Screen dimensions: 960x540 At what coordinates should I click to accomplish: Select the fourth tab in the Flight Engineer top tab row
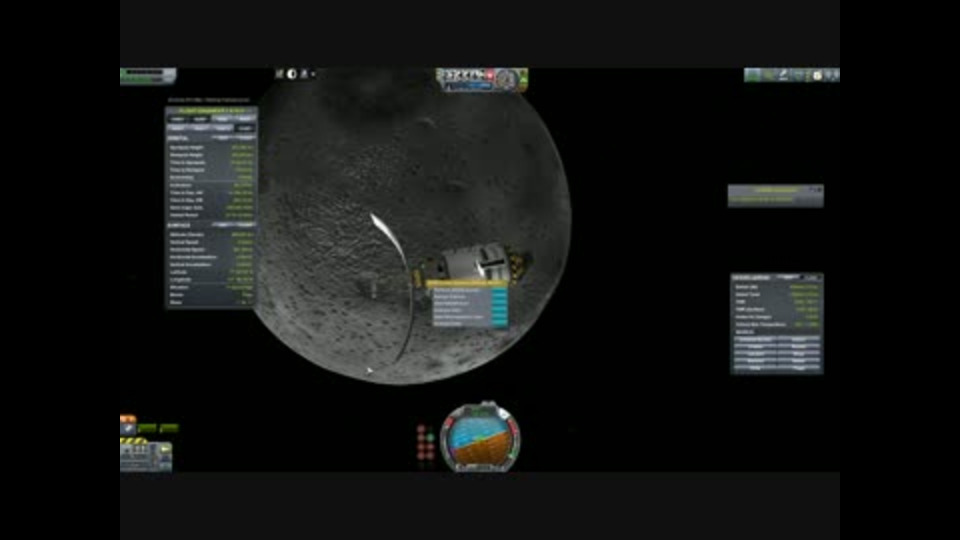point(244,119)
